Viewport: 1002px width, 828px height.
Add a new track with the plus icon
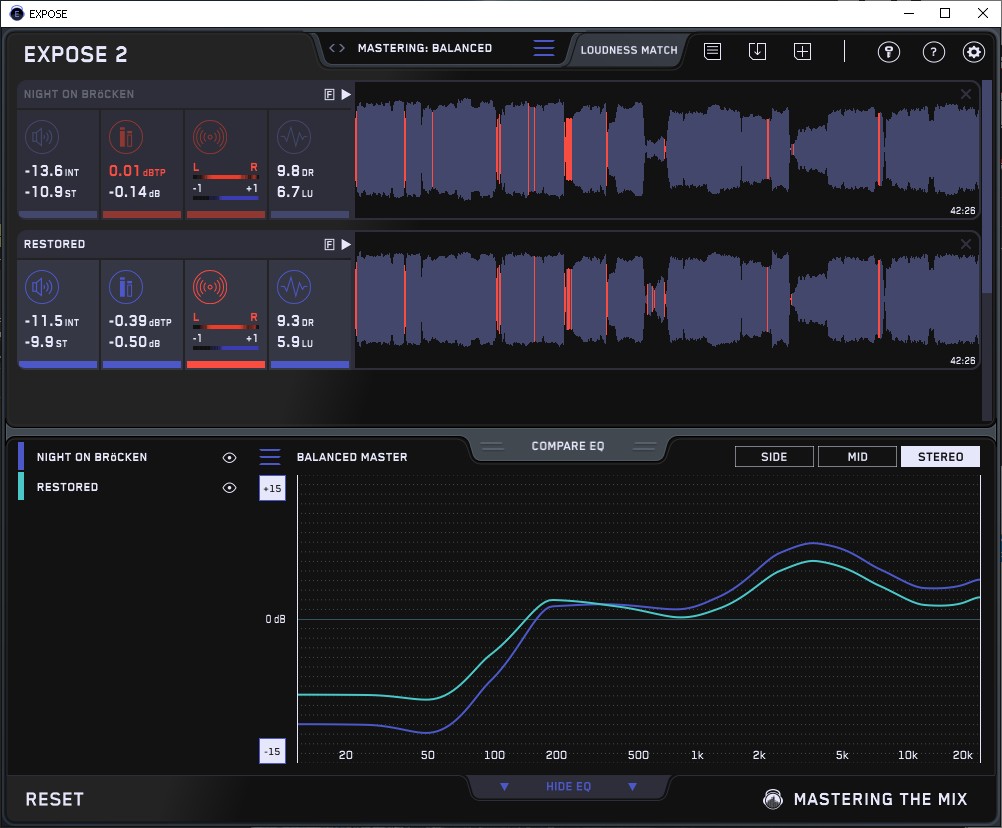pyautogui.click(x=803, y=51)
